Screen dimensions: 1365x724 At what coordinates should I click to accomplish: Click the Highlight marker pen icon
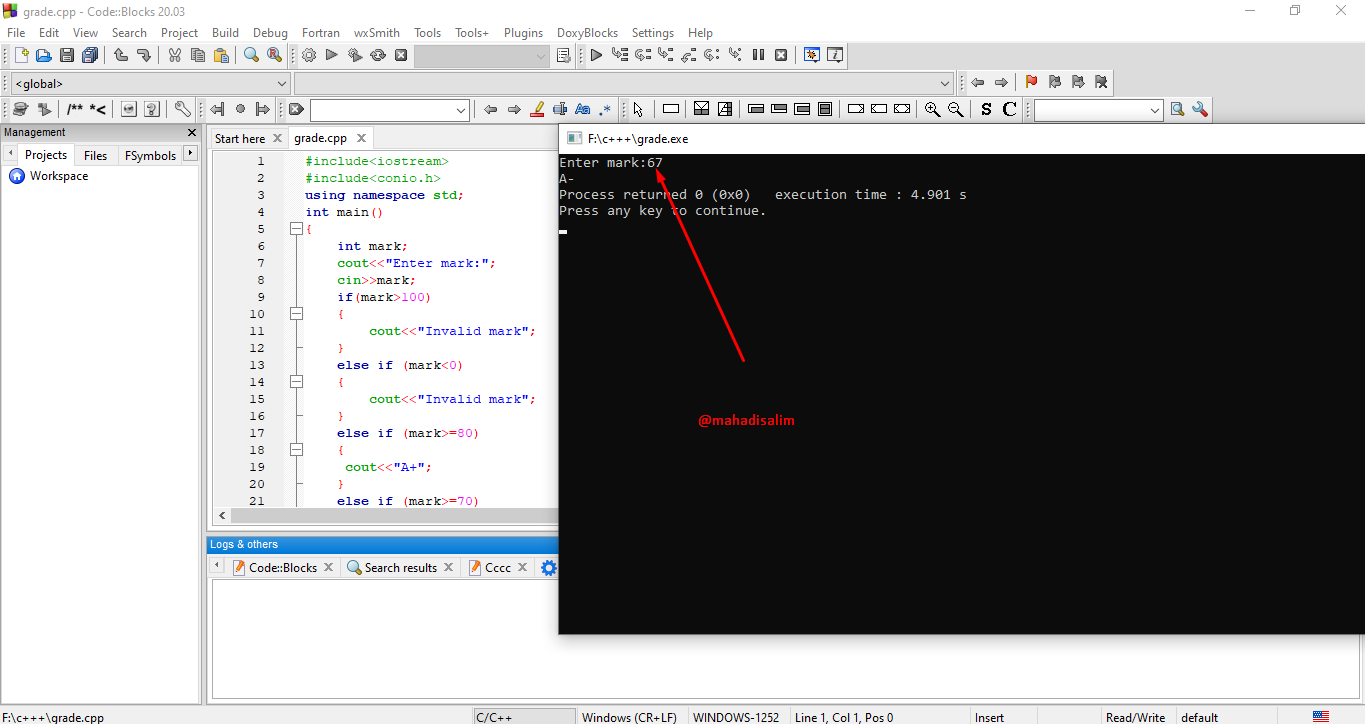537,110
